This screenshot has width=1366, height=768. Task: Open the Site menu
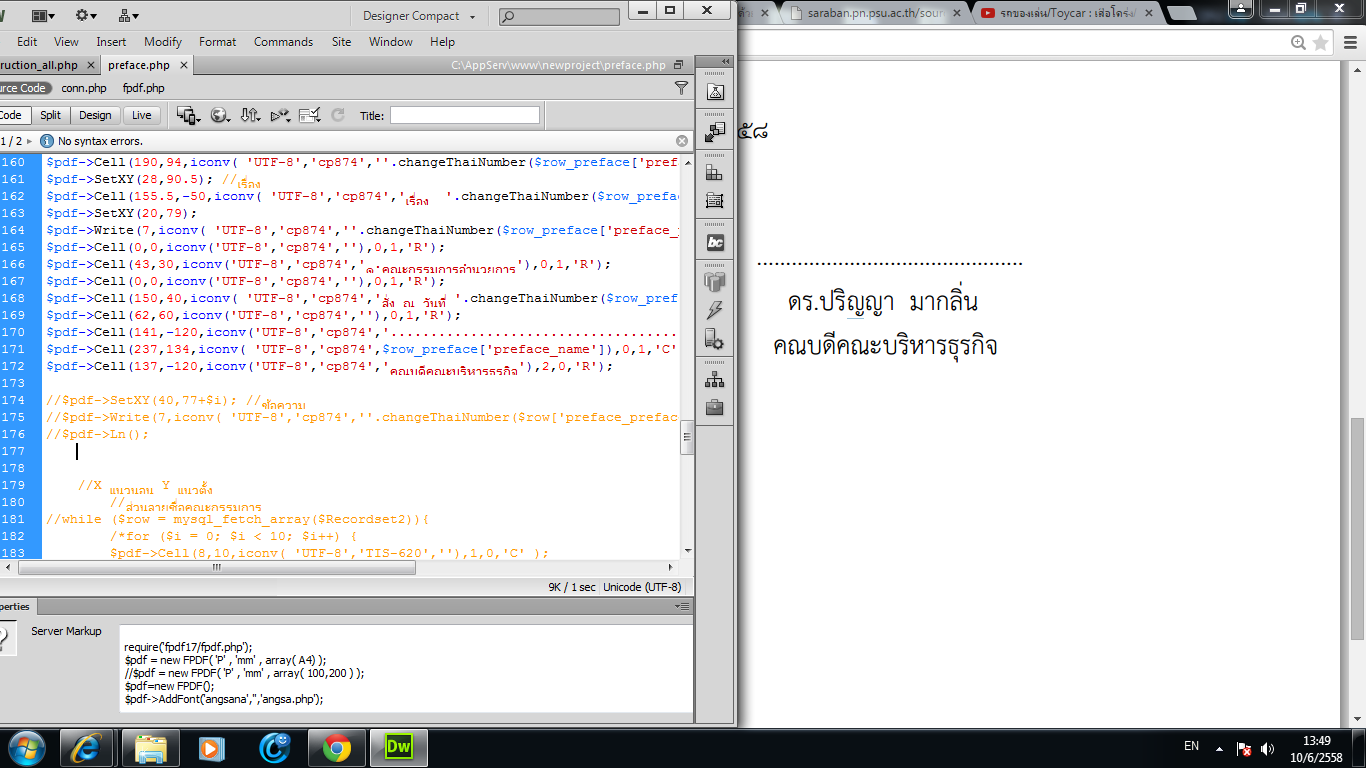342,42
